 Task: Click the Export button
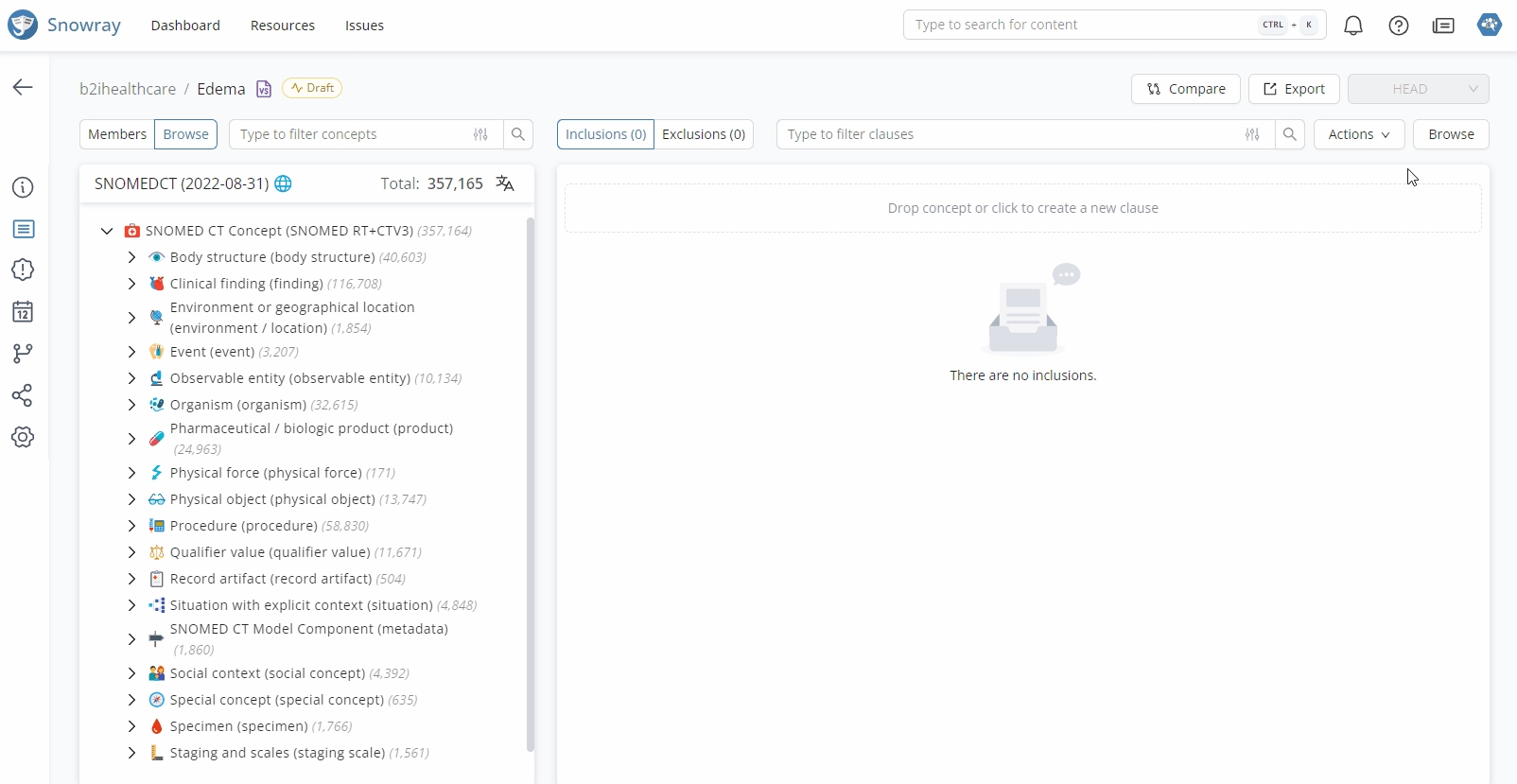[x=1294, y=89]
